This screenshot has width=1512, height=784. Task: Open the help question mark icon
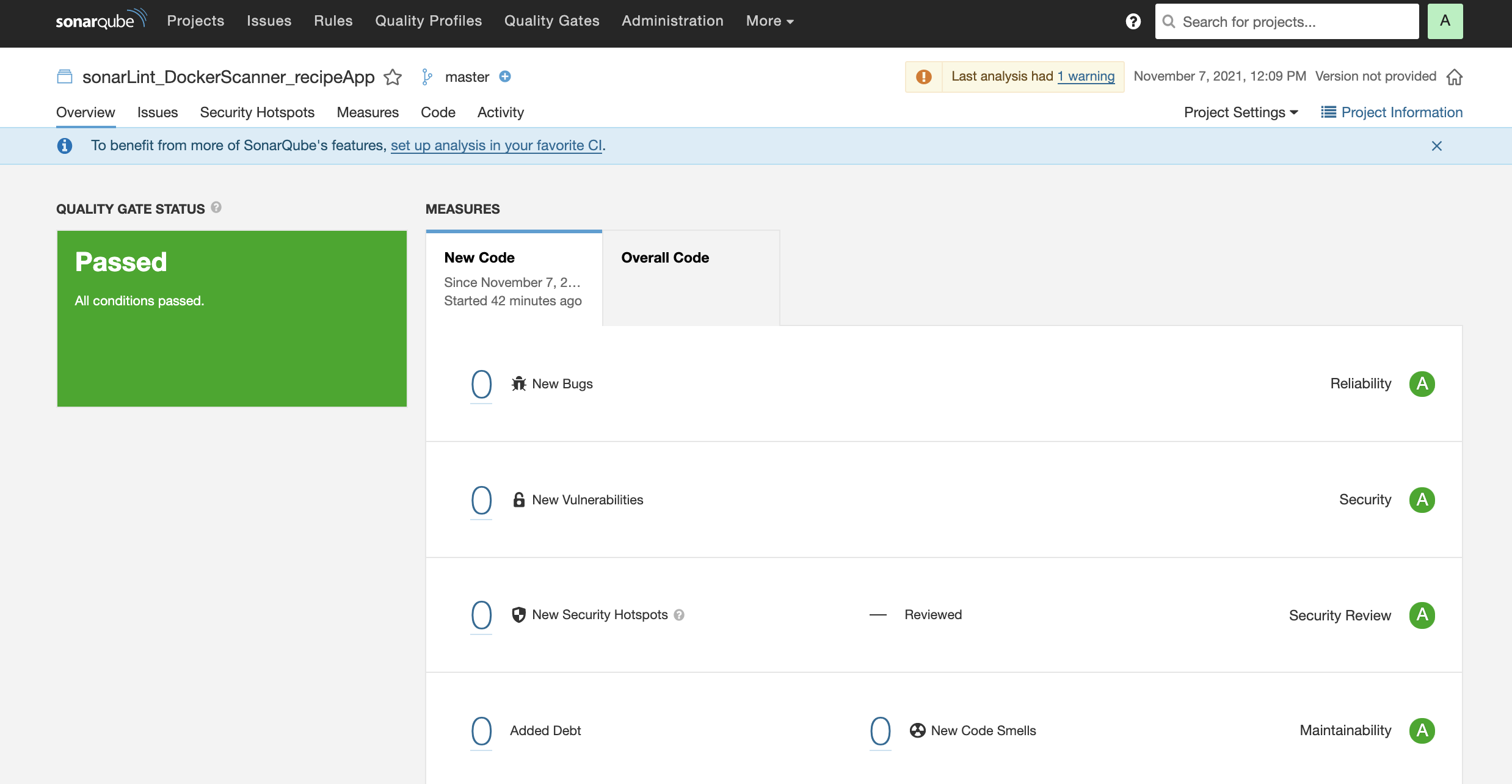click(x=1133, y=21)
